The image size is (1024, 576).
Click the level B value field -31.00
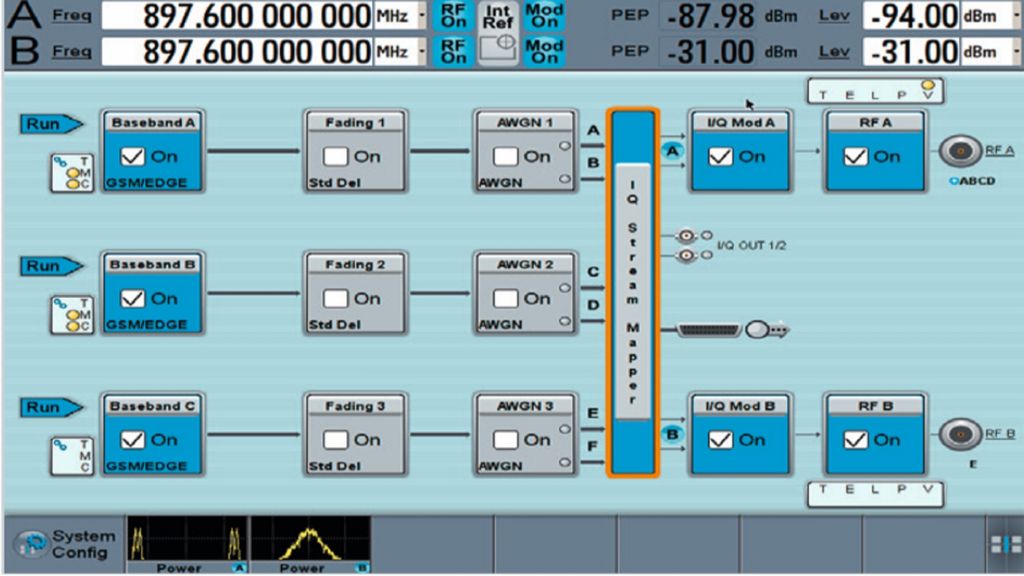[x=912, y=52]
